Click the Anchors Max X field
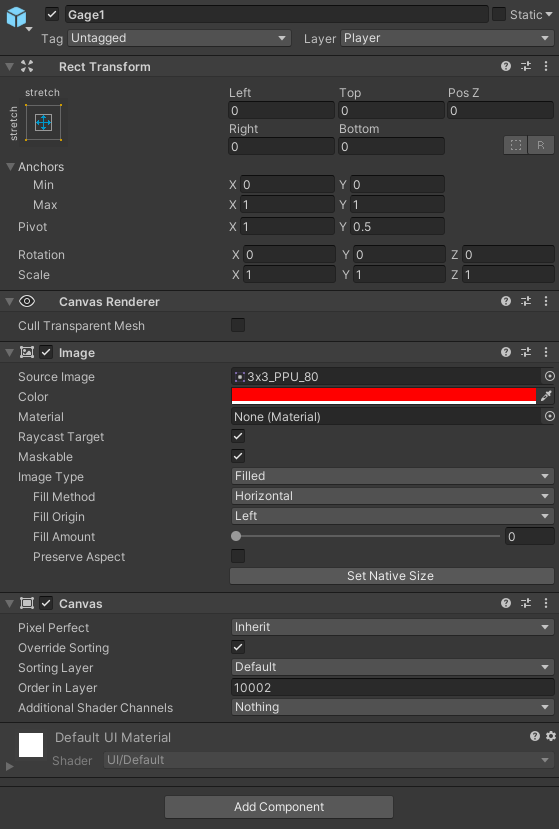Image resolution: width=559 pixels, height=829 pixels. pyautogui.click(x=287, y=204)
